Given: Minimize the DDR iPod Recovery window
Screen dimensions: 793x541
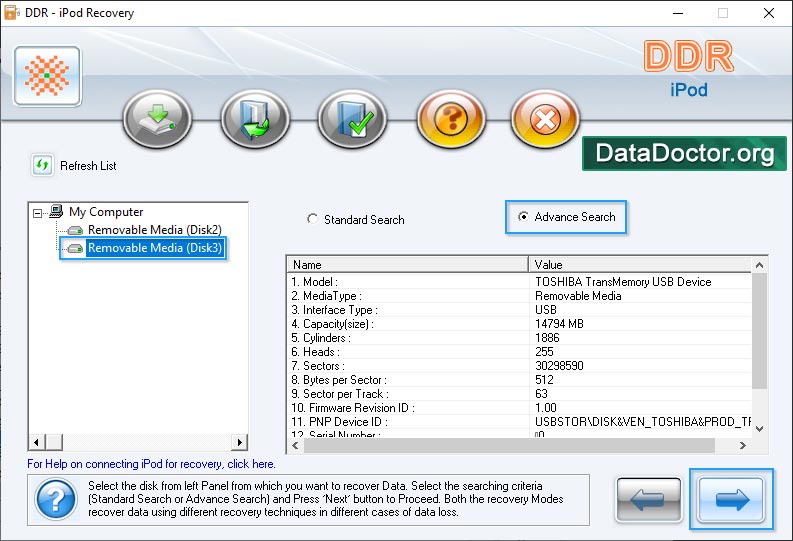Looking at the screenshot, I should [678, 13].
